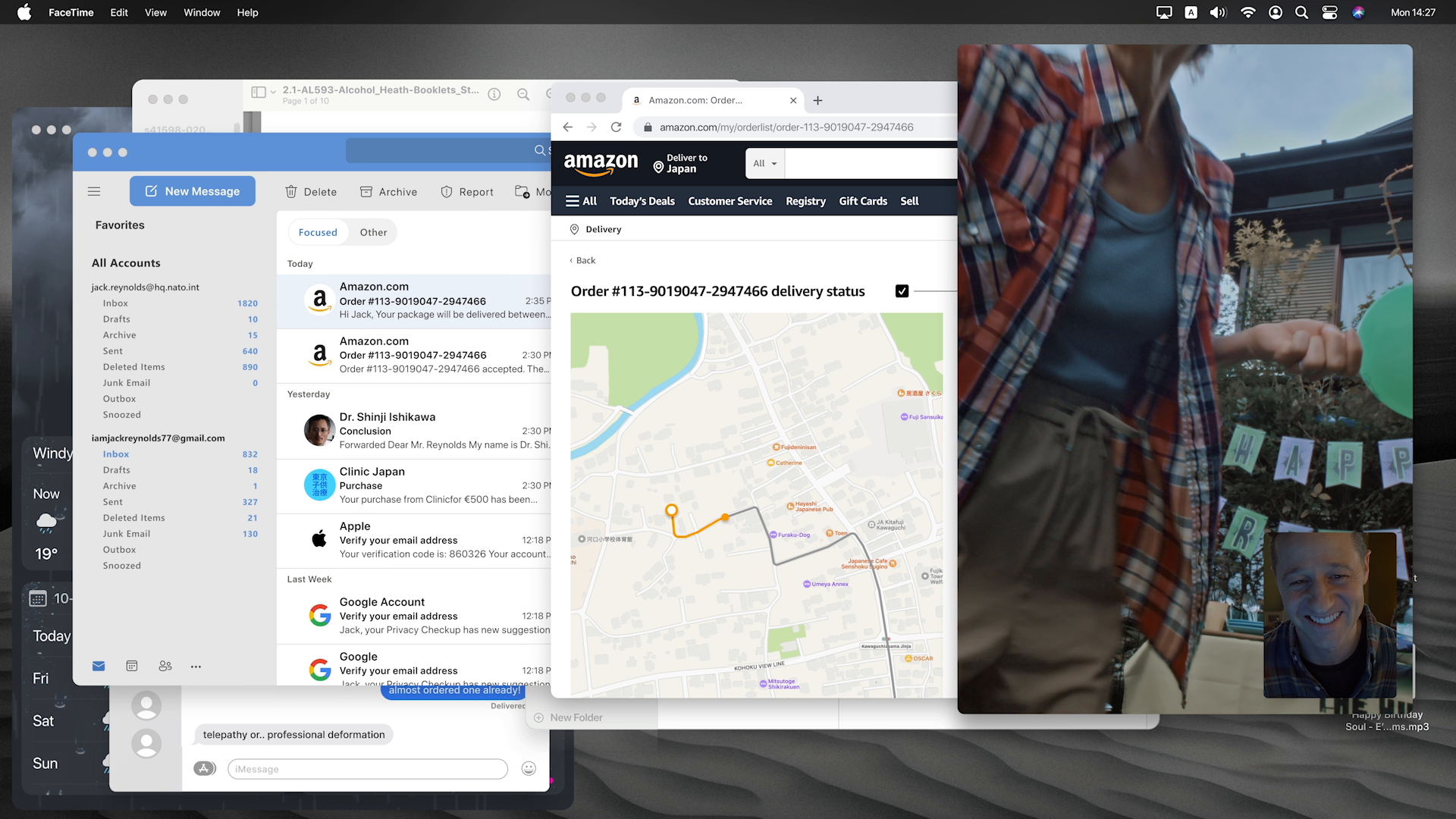The image size is (1456, 819).
Task: Click the orange delivery destination marker on map
Action: (x=671, y=510)
